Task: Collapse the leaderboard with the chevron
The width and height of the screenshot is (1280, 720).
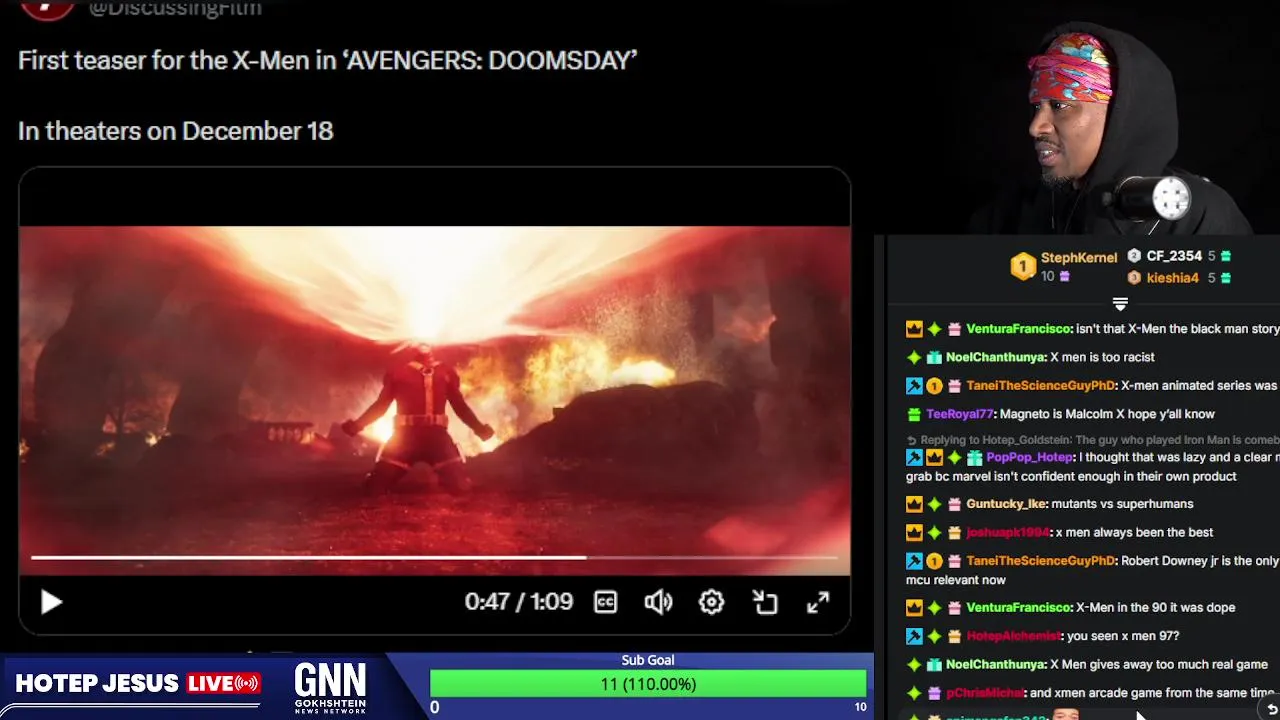Action: pyautogui.click(x=1120, y=303)
